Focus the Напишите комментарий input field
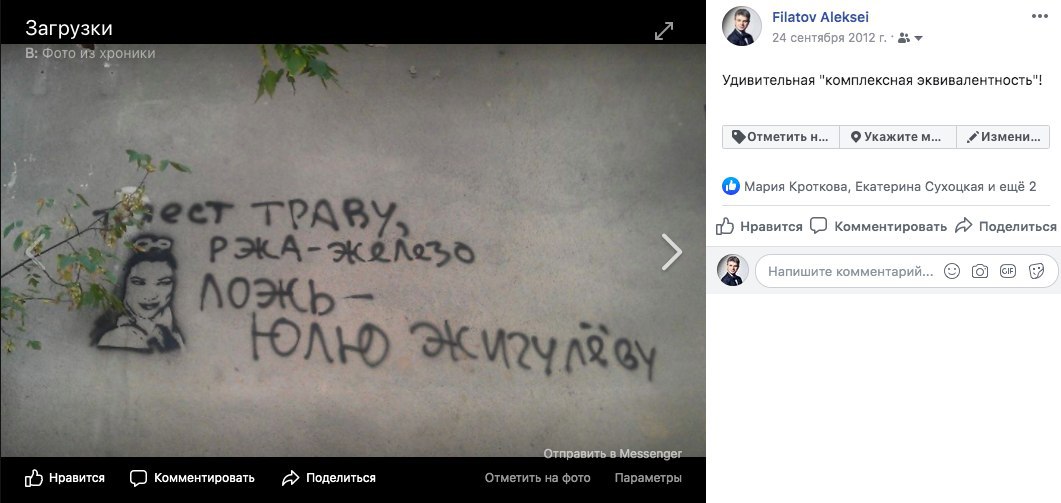Viewport: 1061px width, 503px height. (x=851, y=271)
